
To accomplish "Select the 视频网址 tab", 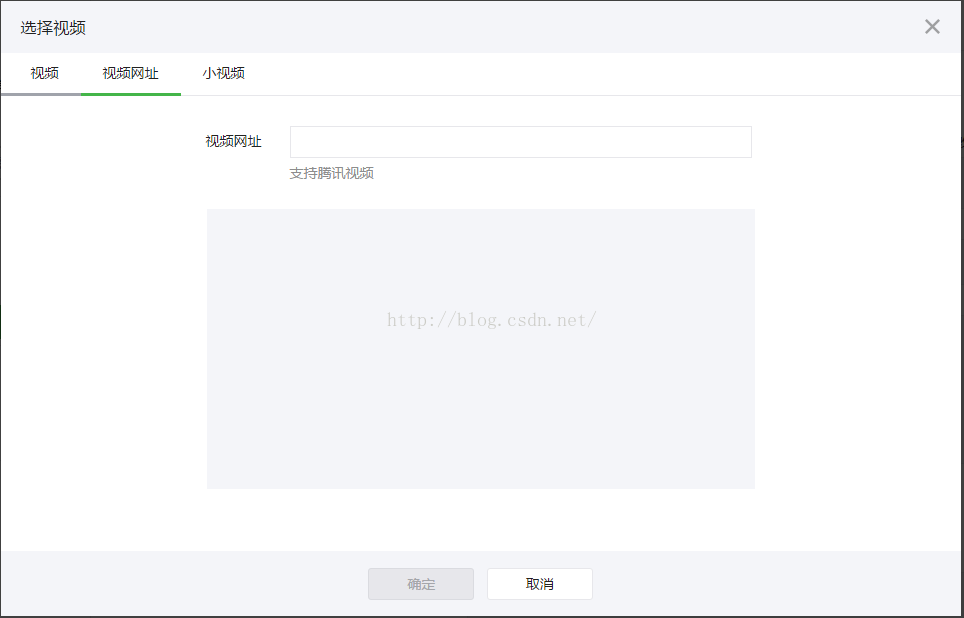I will click(x=130, y=73).
